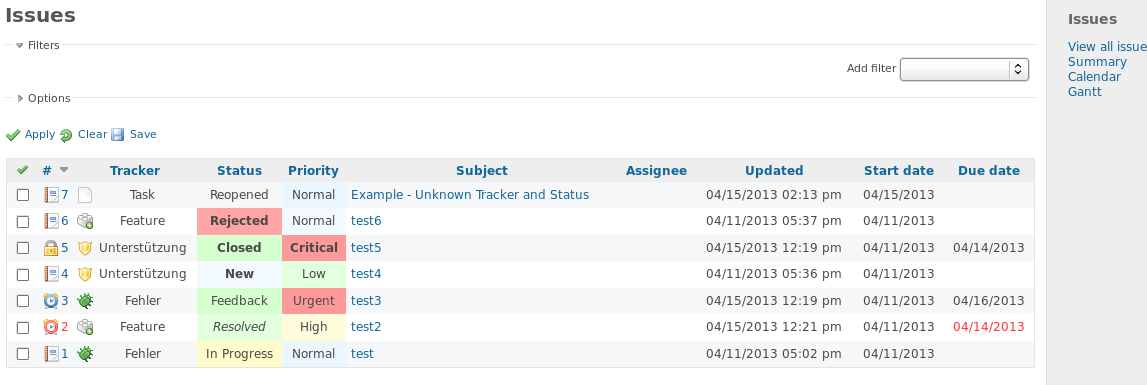The image size is (1147, 385).
Task: Select the checkbox for issue 5
Action: [x=23, y=248]
